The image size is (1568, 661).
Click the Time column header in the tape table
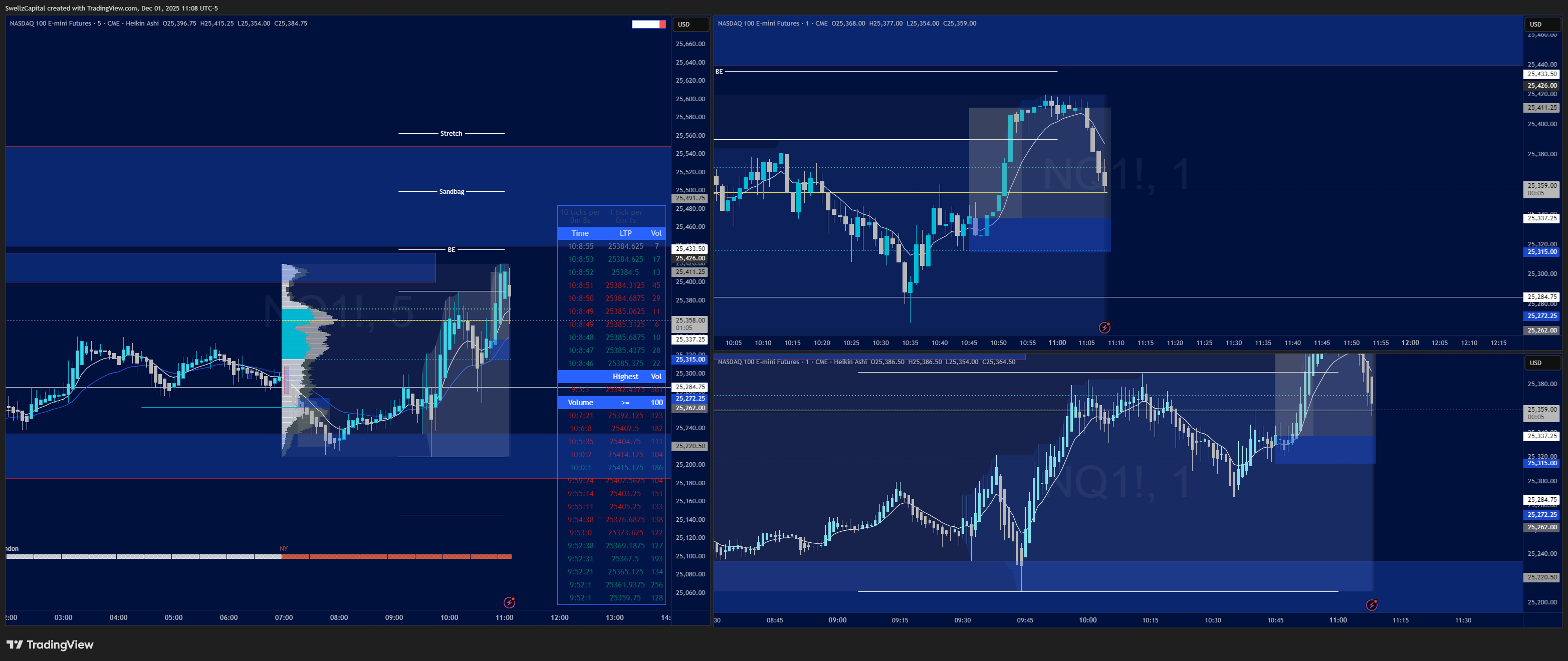[580, 233]
